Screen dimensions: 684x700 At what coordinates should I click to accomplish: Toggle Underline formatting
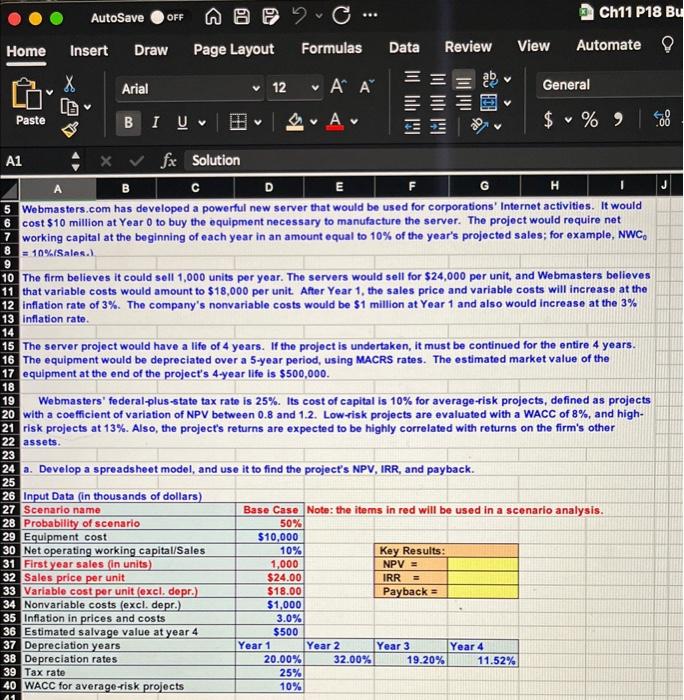[x=182, y=122]
